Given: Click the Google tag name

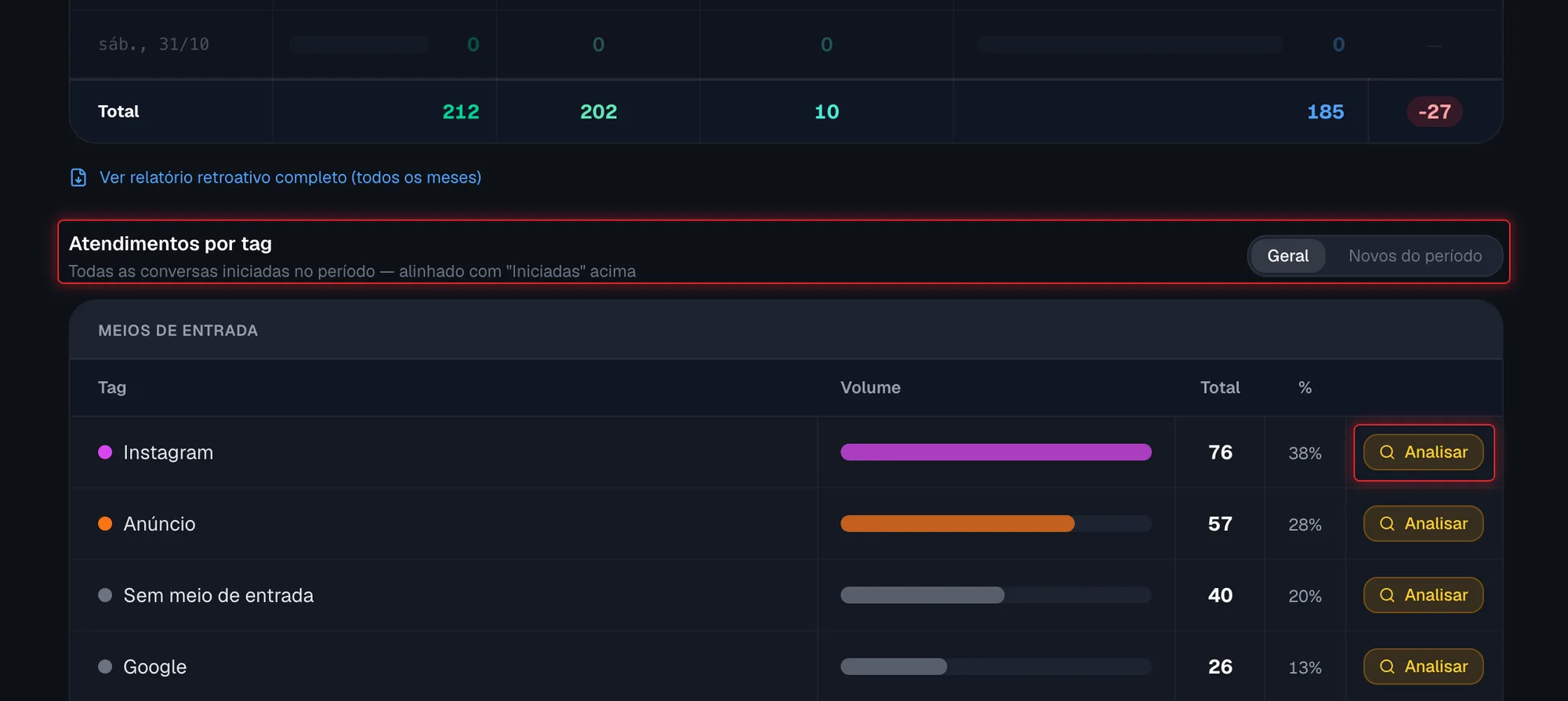Looking at the screenshot, I should click(x=154, y=666).
